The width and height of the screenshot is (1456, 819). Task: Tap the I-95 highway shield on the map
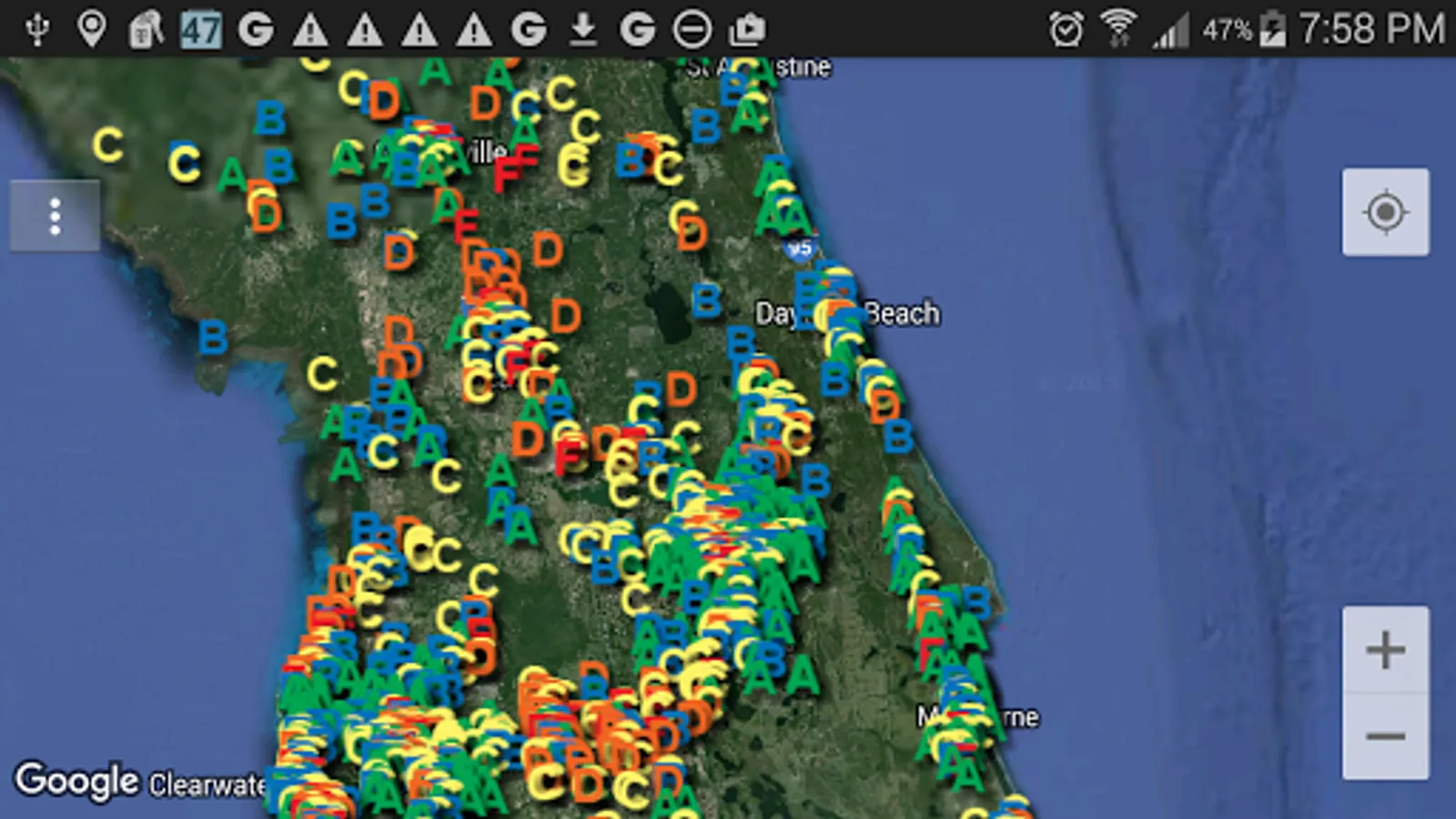click(800, 248)
